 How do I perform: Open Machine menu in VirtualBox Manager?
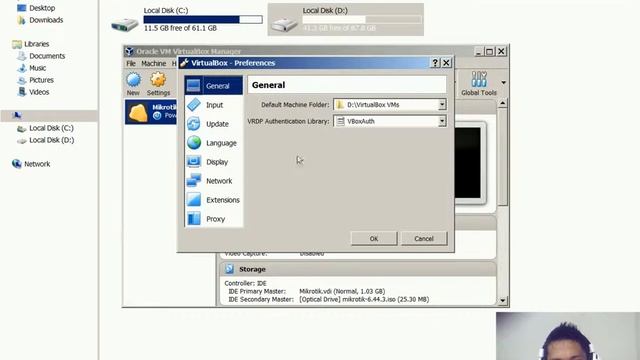pos(153,63)
